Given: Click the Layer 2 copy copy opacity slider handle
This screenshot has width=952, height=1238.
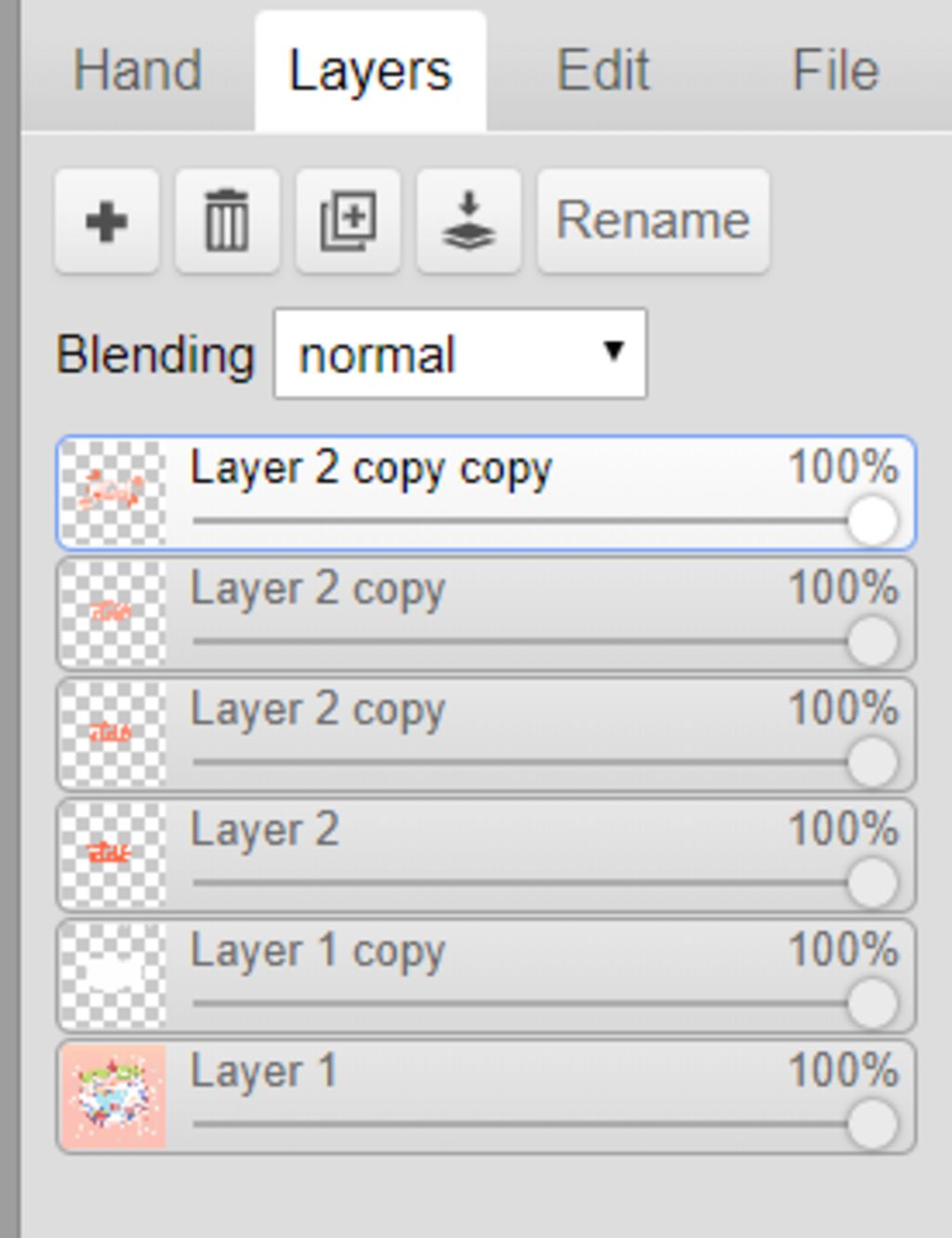Looking at the screenshot, I should (872, 520).
